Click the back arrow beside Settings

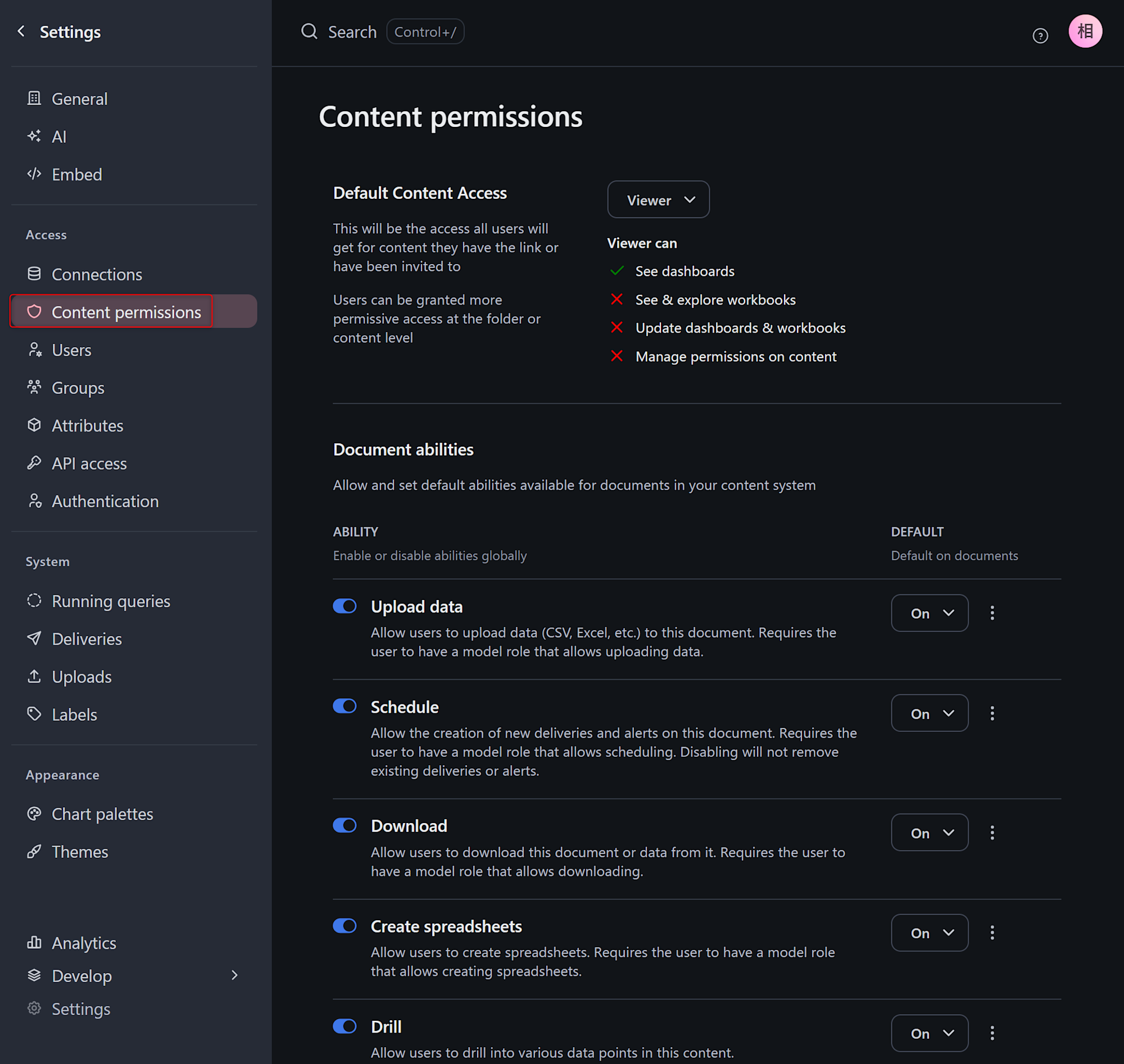21,31
